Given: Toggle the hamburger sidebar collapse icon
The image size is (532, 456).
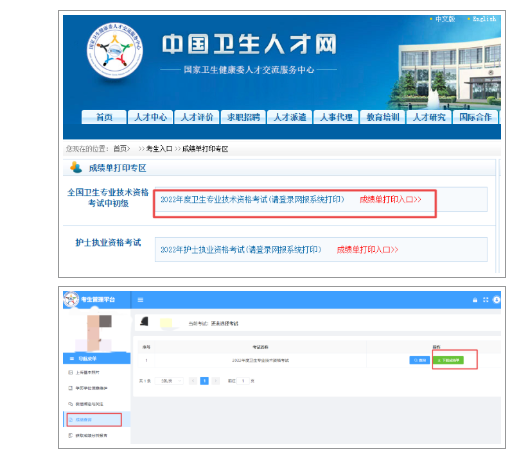Looking at the screenshot, I should click(x=140, y=300).
